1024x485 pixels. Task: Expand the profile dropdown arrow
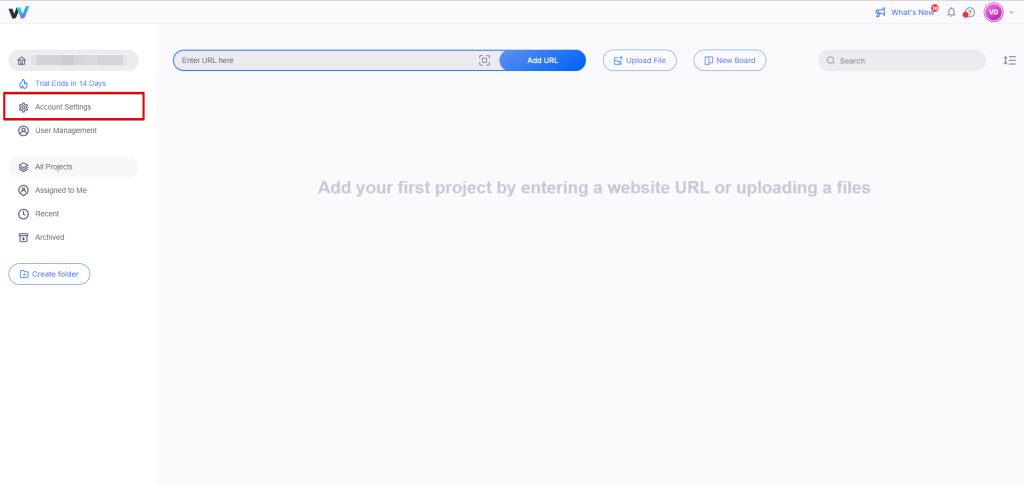point(1011,12)
